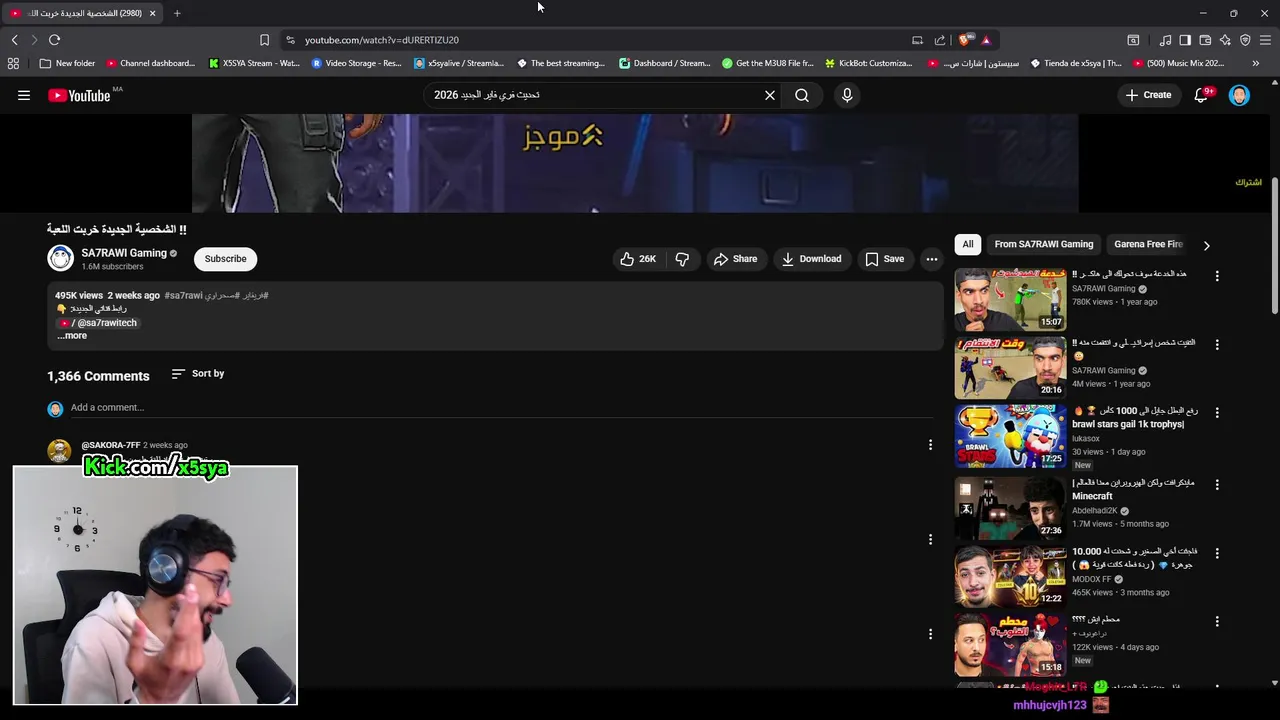
Task: Open the KickBot bookmark
Action: point(868,63)
